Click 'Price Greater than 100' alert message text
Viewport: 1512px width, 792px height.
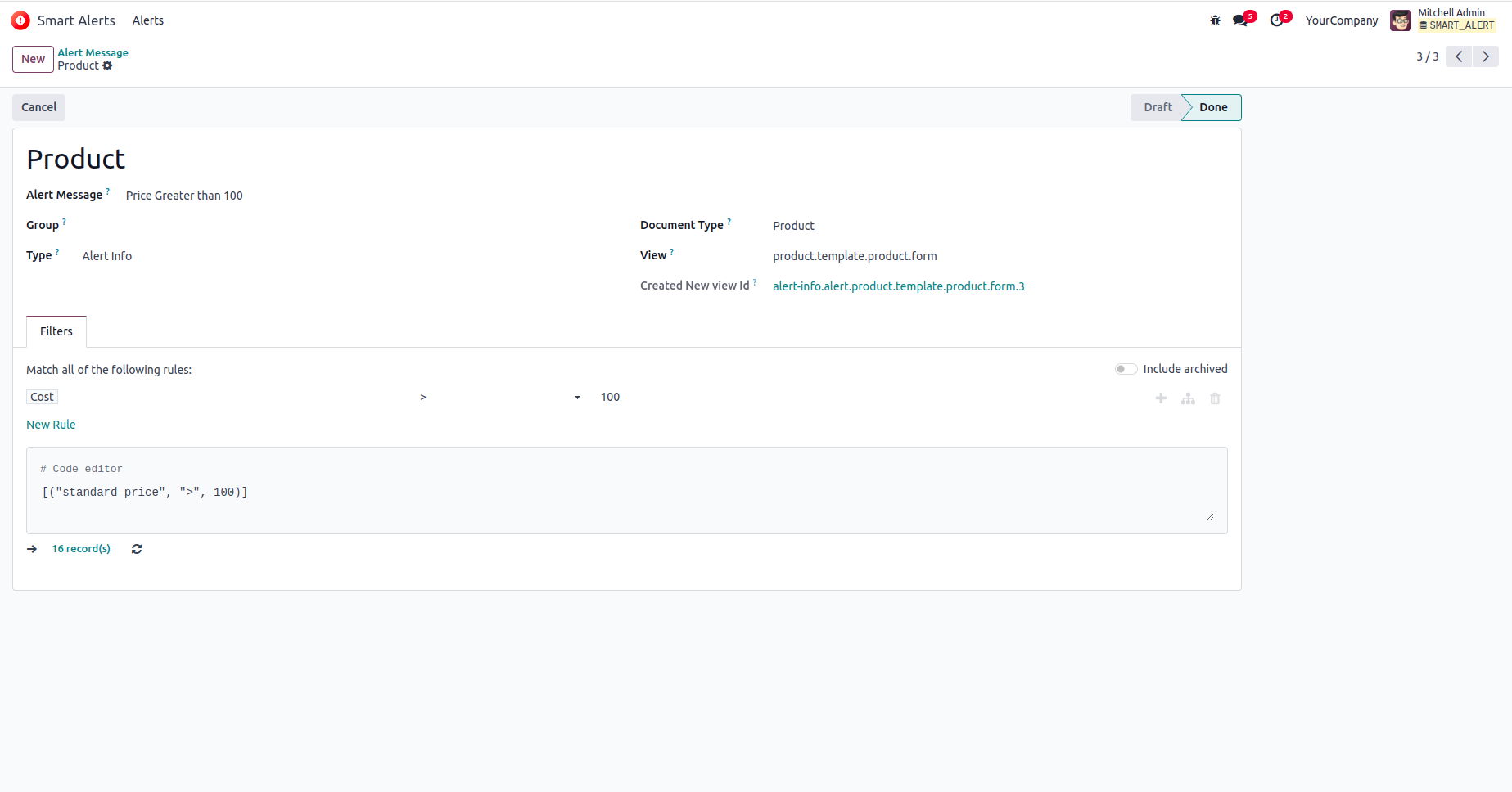[x=184, y=196]
